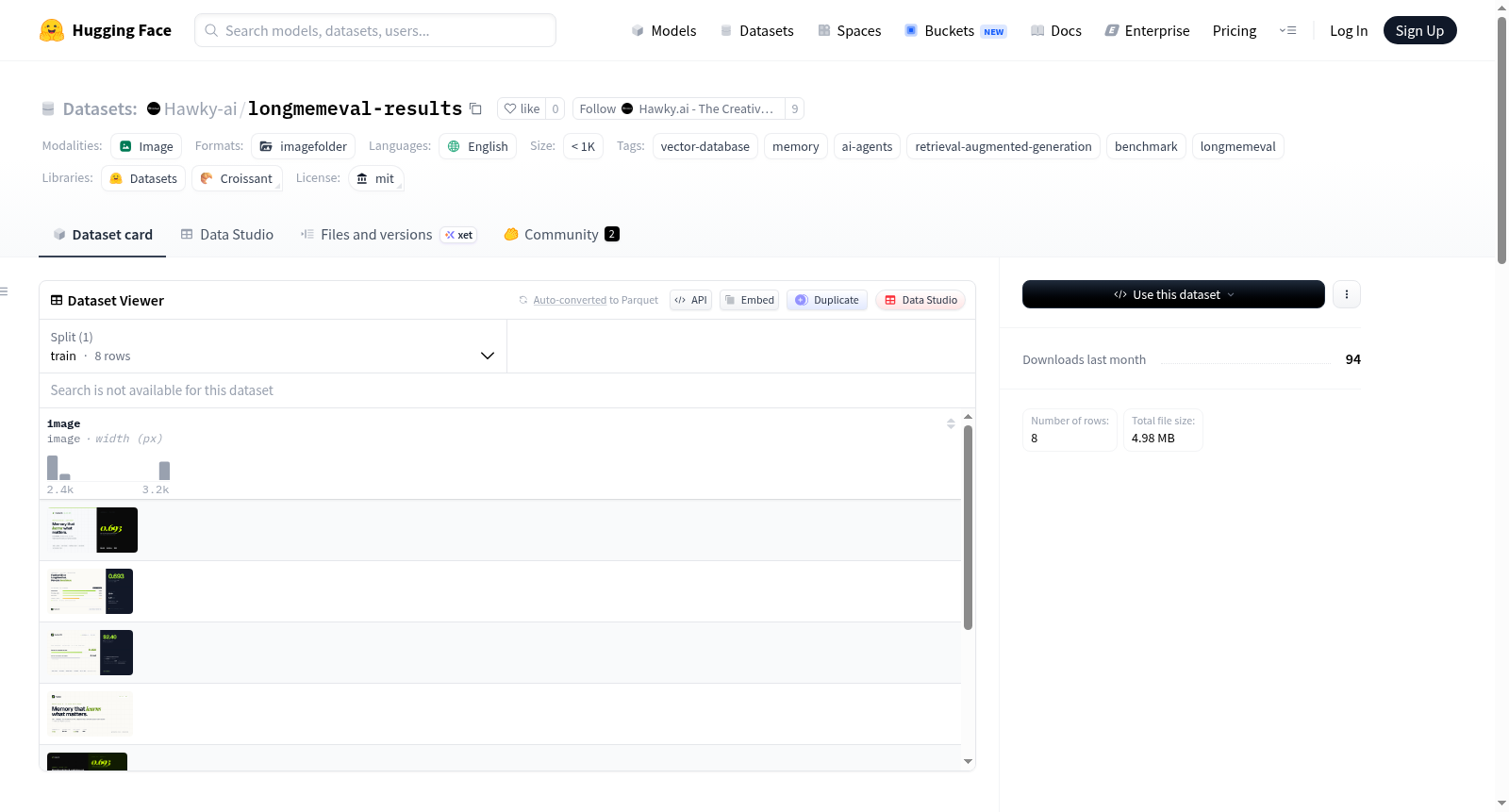Open the second image row thumbnail
This screenshot has height=812, width=1509.
(91, 591)
